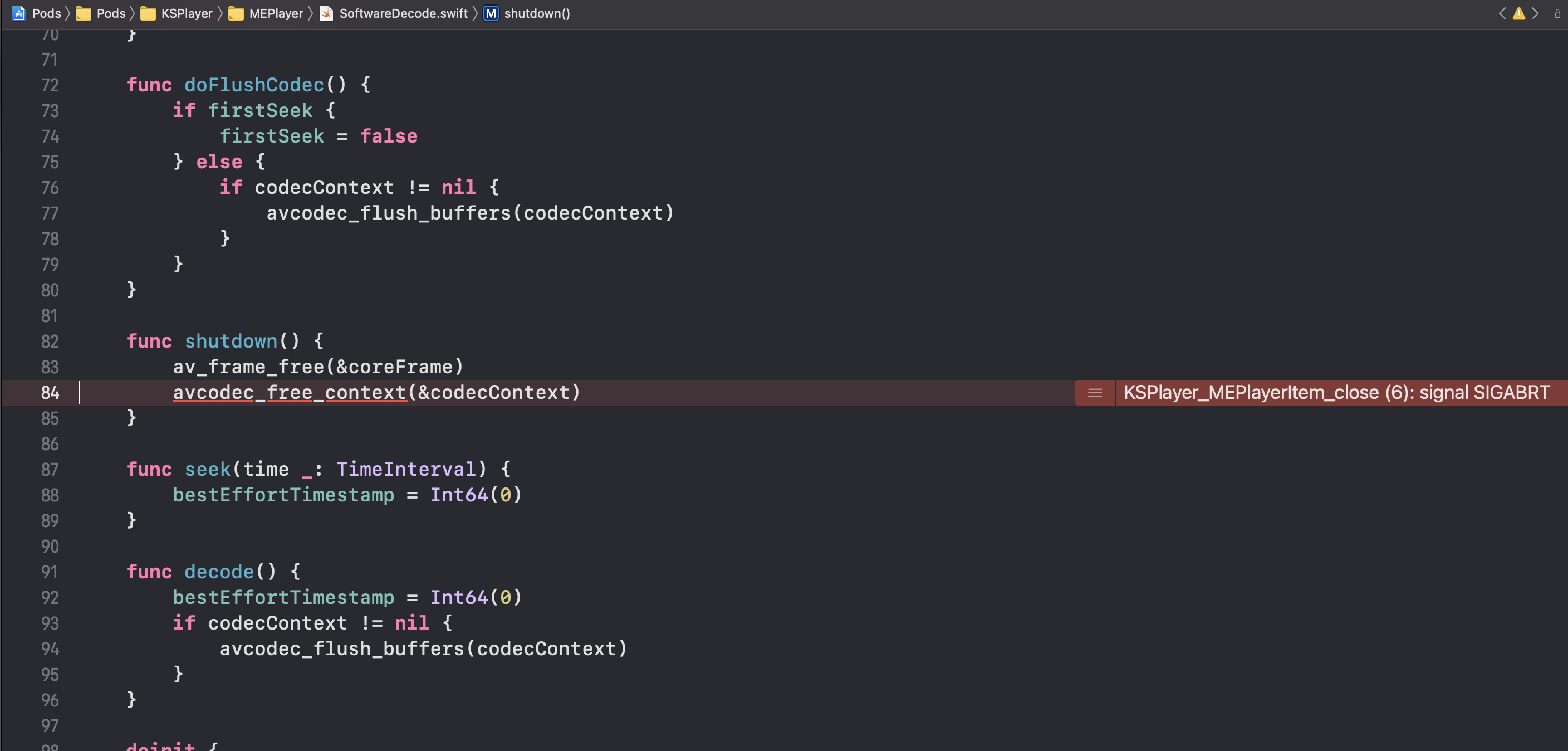Click the MEPlayer folder icon
The width and height of the screenshot is (1568, 751).
236,13
